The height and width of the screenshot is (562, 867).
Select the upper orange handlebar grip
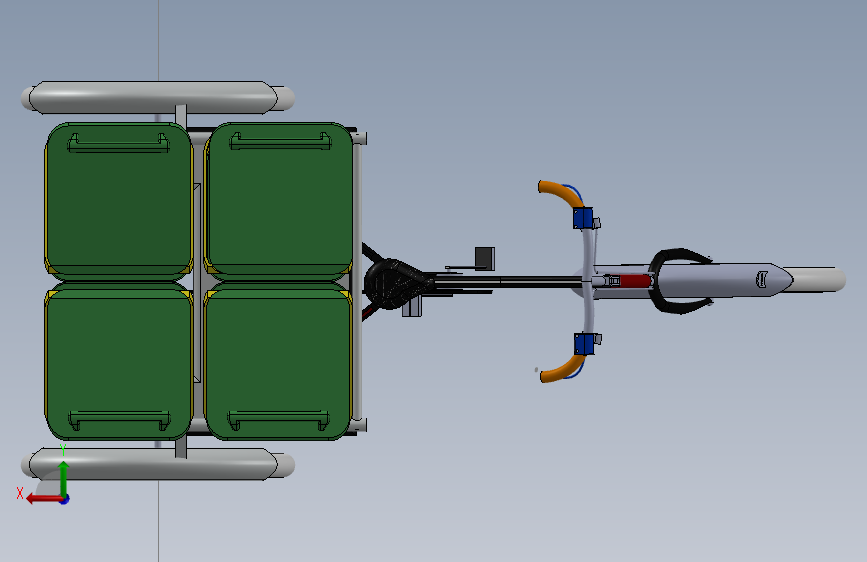[x=560, y=194]
